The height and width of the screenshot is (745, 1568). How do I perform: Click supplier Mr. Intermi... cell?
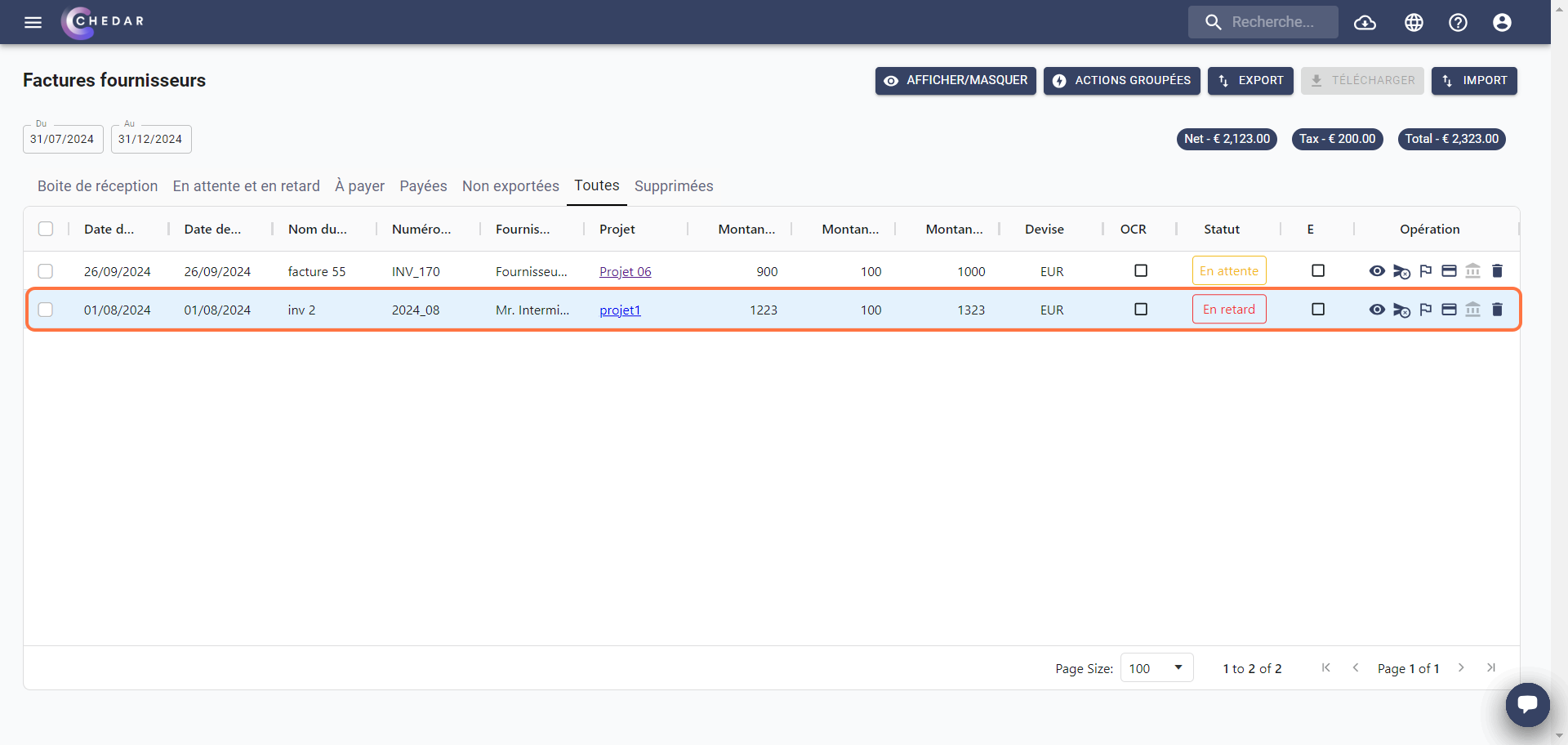point(532,310)
